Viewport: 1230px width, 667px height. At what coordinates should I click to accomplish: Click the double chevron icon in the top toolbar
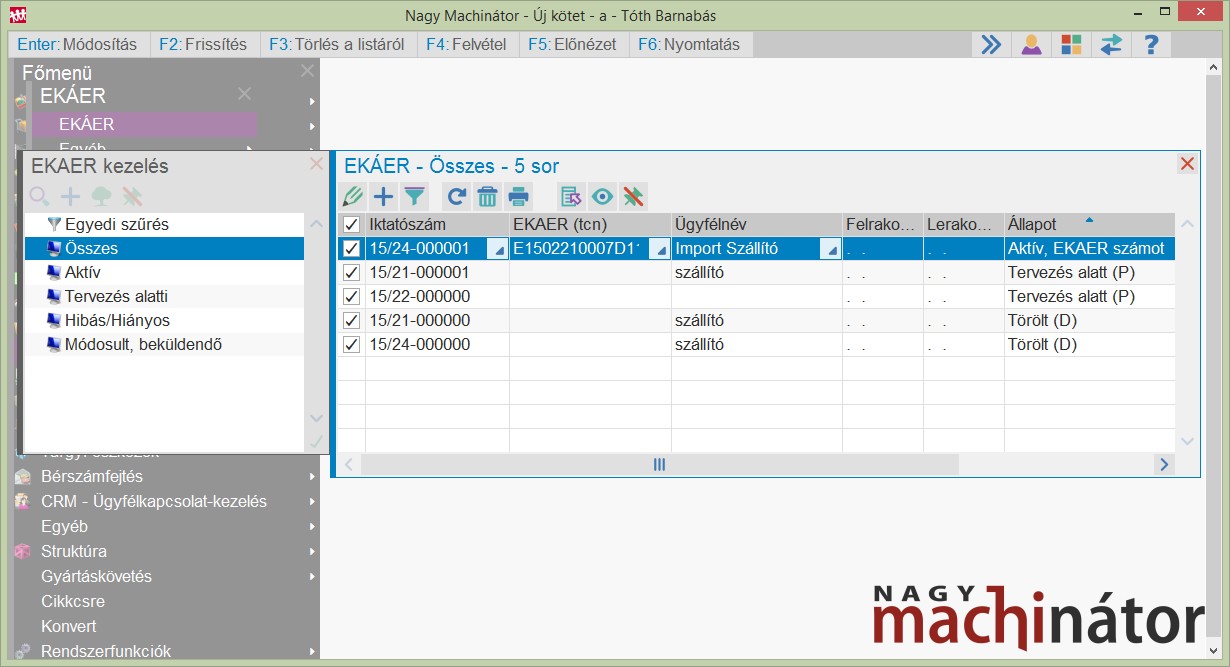coord(990,44)
